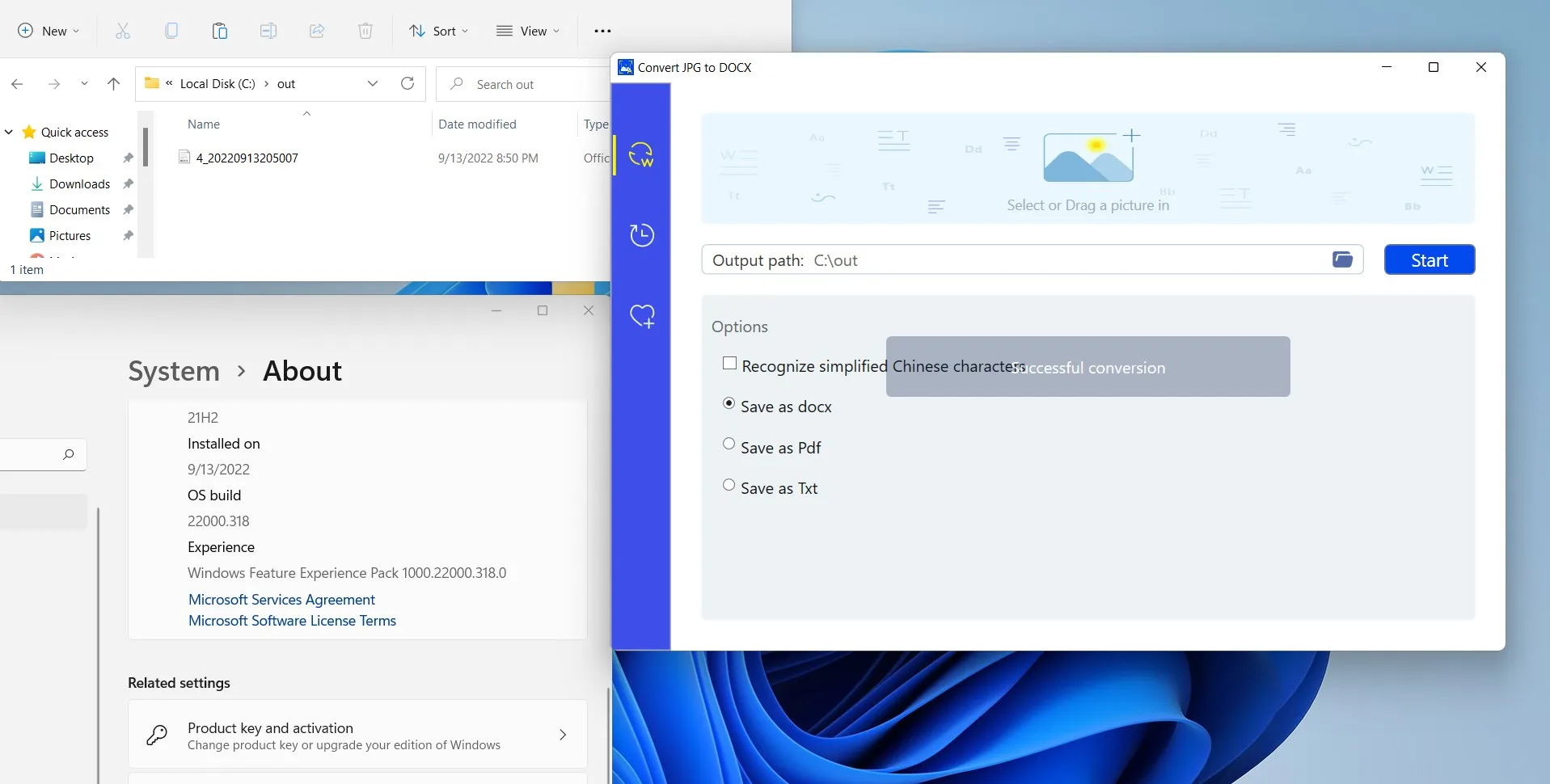Open the Sort dropdown menu

pyautogui.click(x=439, y=31)
